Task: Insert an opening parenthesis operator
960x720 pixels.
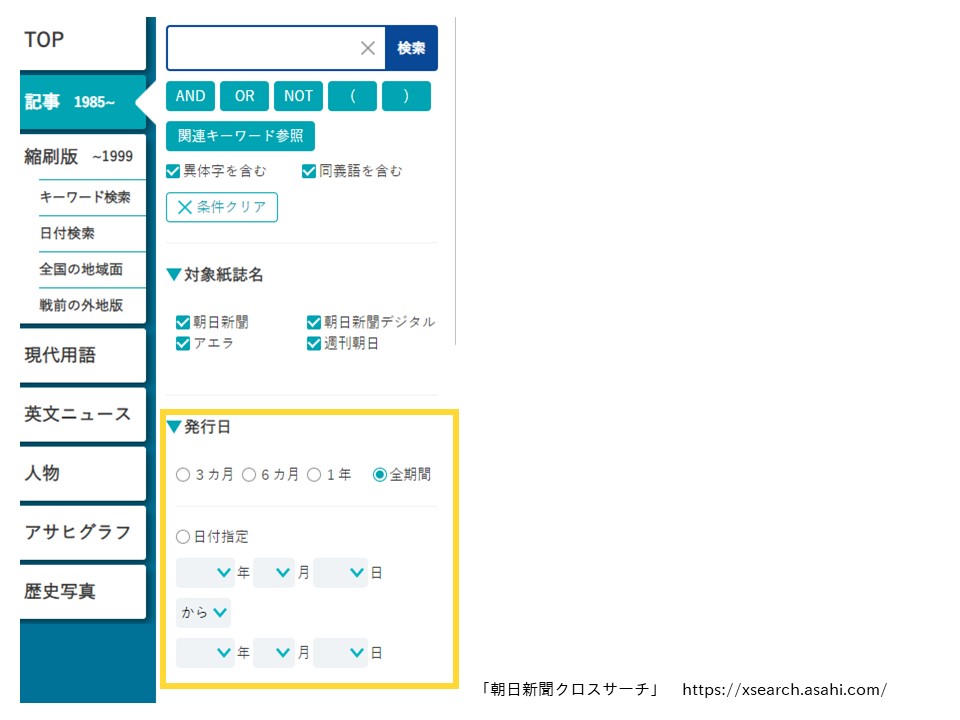Action: 352,96
